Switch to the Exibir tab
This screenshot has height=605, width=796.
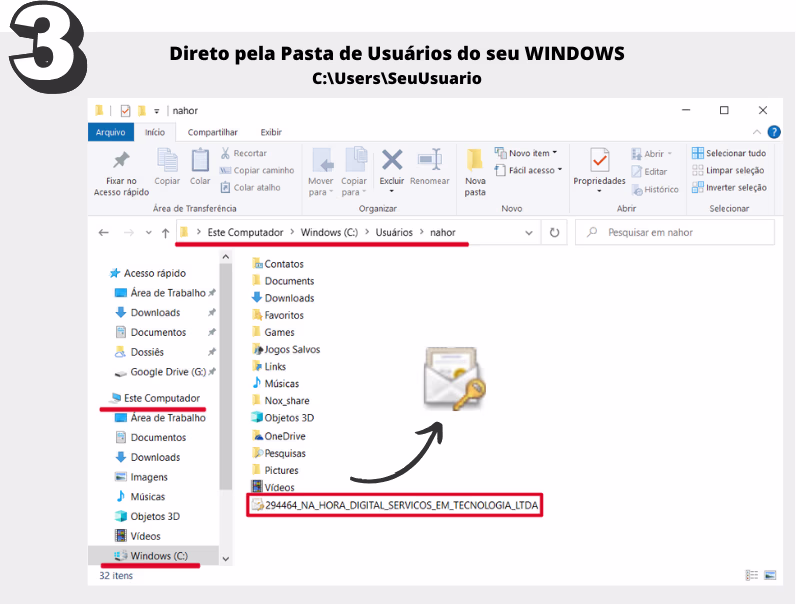tap(271, 132)
